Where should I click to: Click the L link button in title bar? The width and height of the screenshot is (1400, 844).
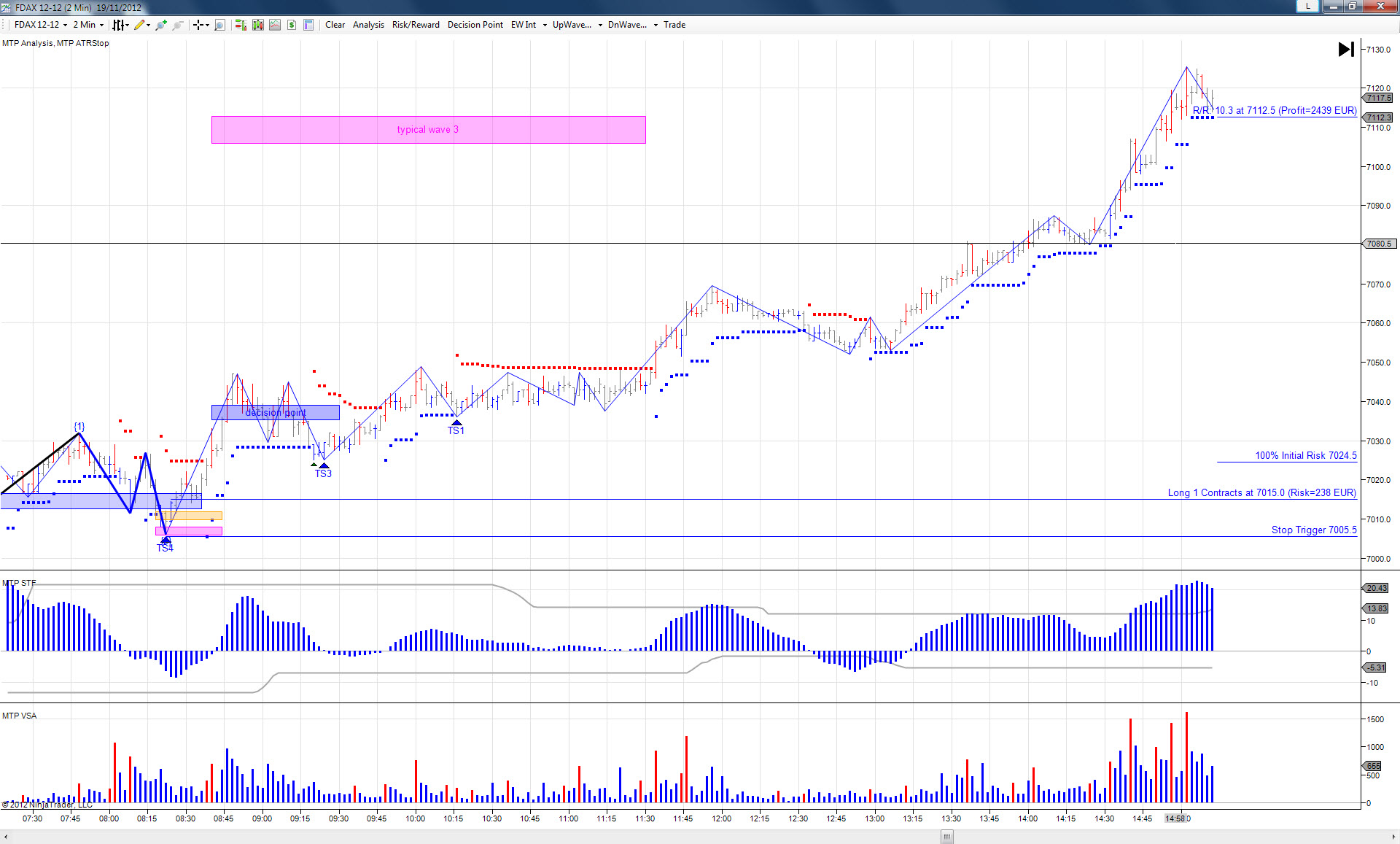[1307, 6]
